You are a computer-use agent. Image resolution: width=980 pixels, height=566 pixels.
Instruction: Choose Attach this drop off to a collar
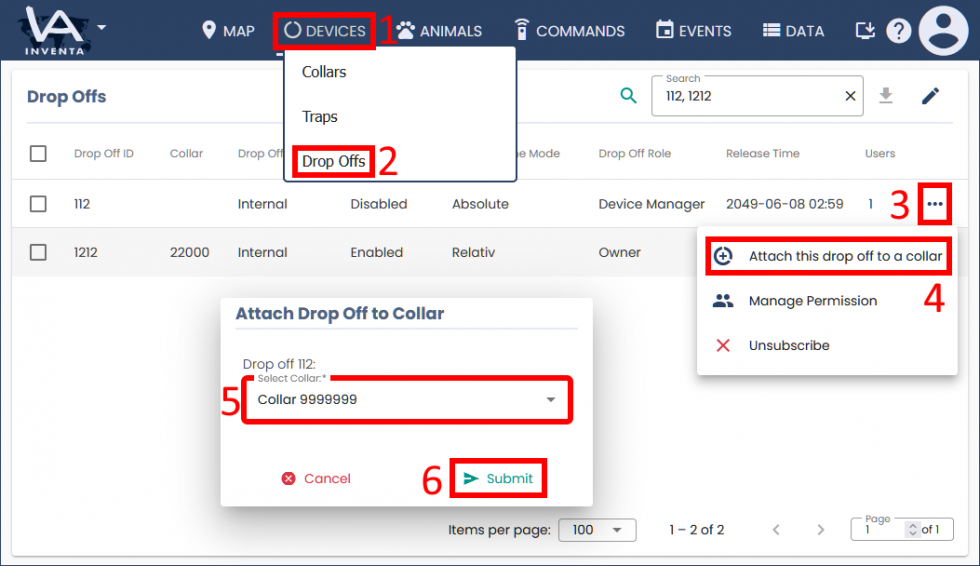(829, 256)
